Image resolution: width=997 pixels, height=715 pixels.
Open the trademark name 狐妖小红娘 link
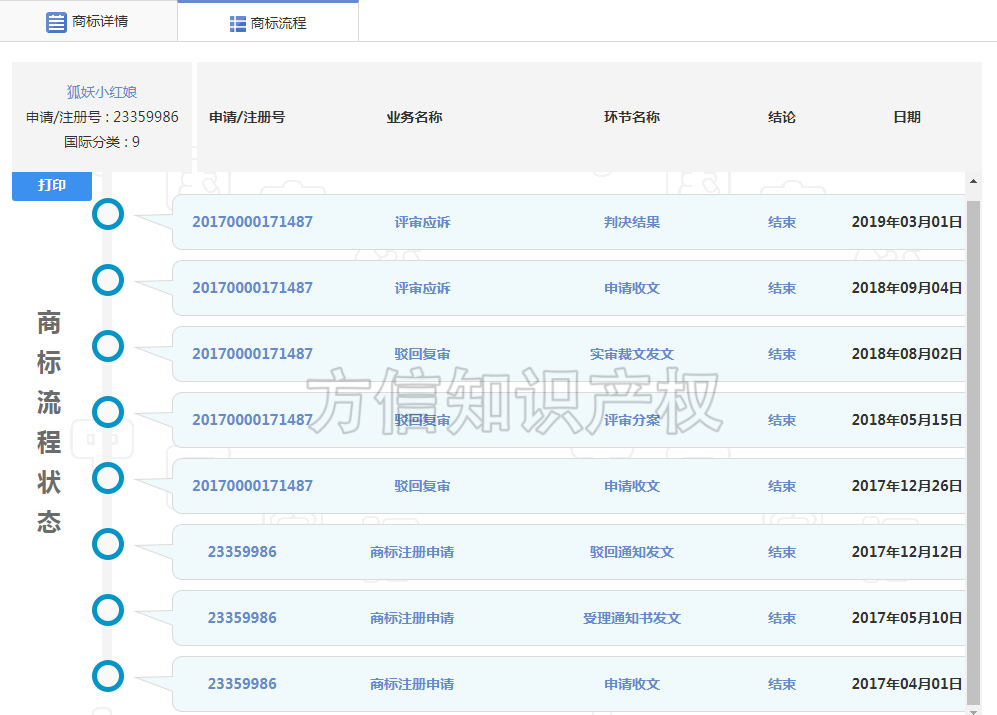pyautogui.click(x=101, y=91)
